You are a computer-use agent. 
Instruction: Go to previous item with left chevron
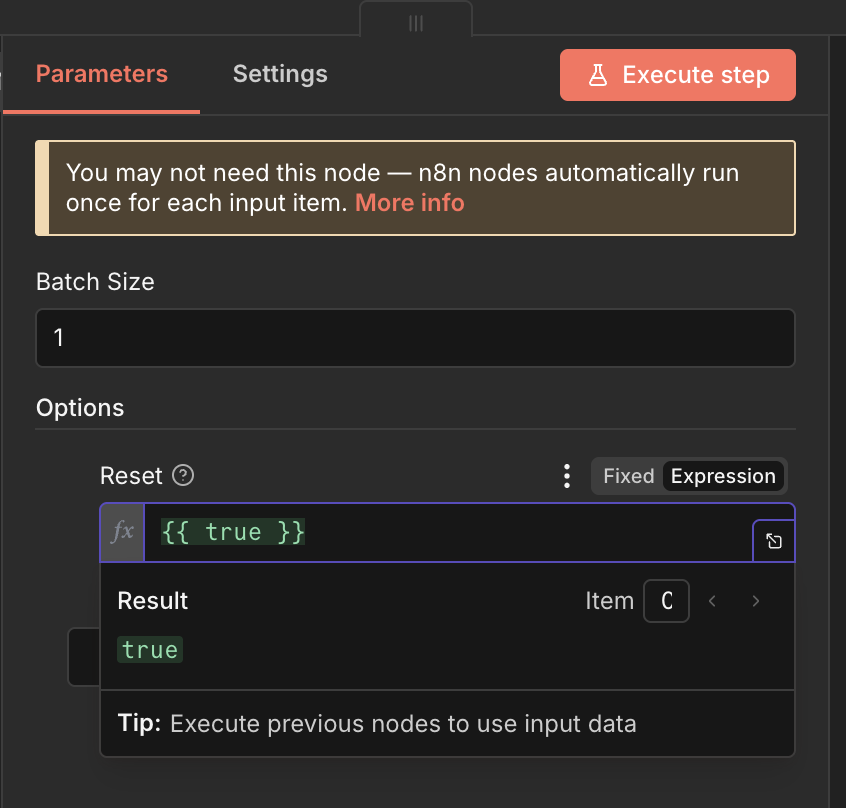pyautogui.click(x=713, y=601)
